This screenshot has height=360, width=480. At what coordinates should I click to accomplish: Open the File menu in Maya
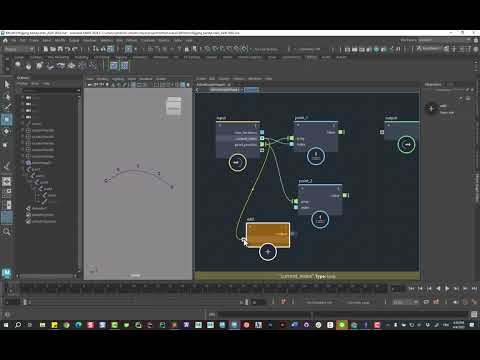pos(13,40)
